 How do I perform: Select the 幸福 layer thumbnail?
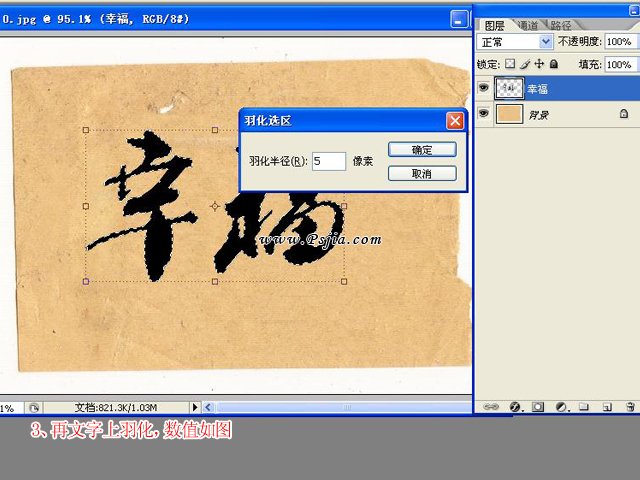click(509, 88)
